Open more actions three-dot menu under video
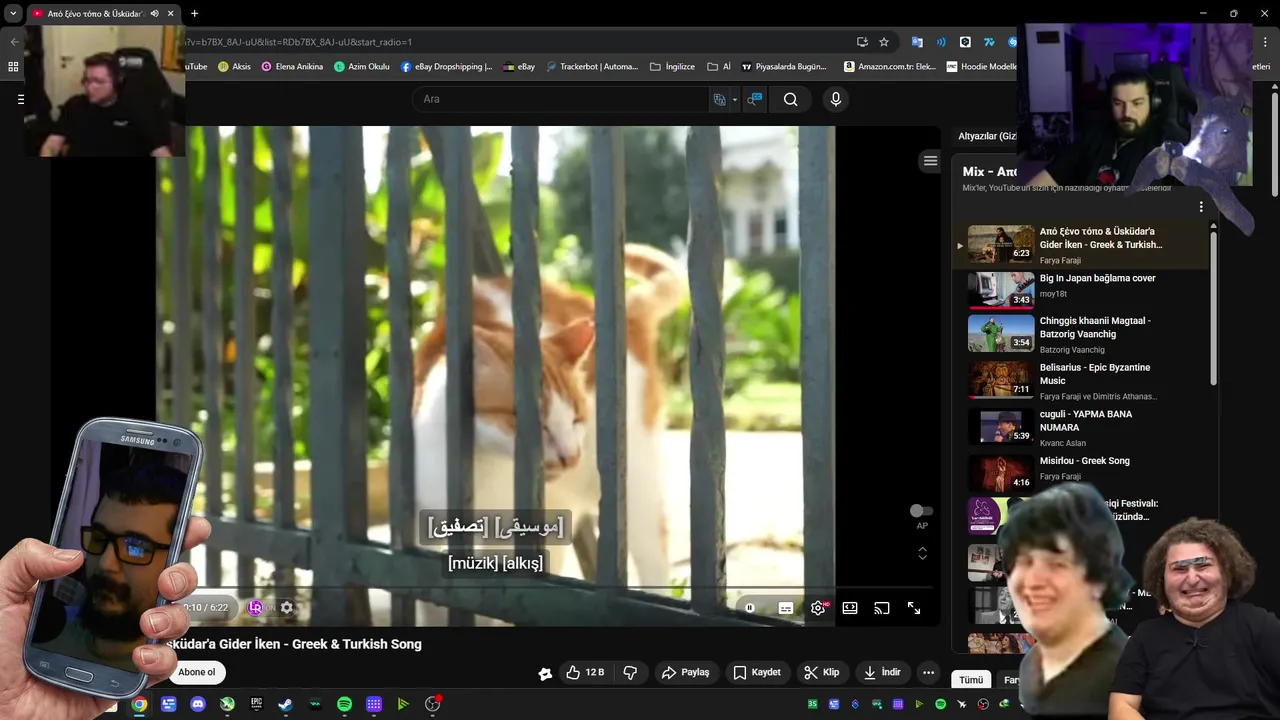The image size is (1280, 720). (929, 672)
